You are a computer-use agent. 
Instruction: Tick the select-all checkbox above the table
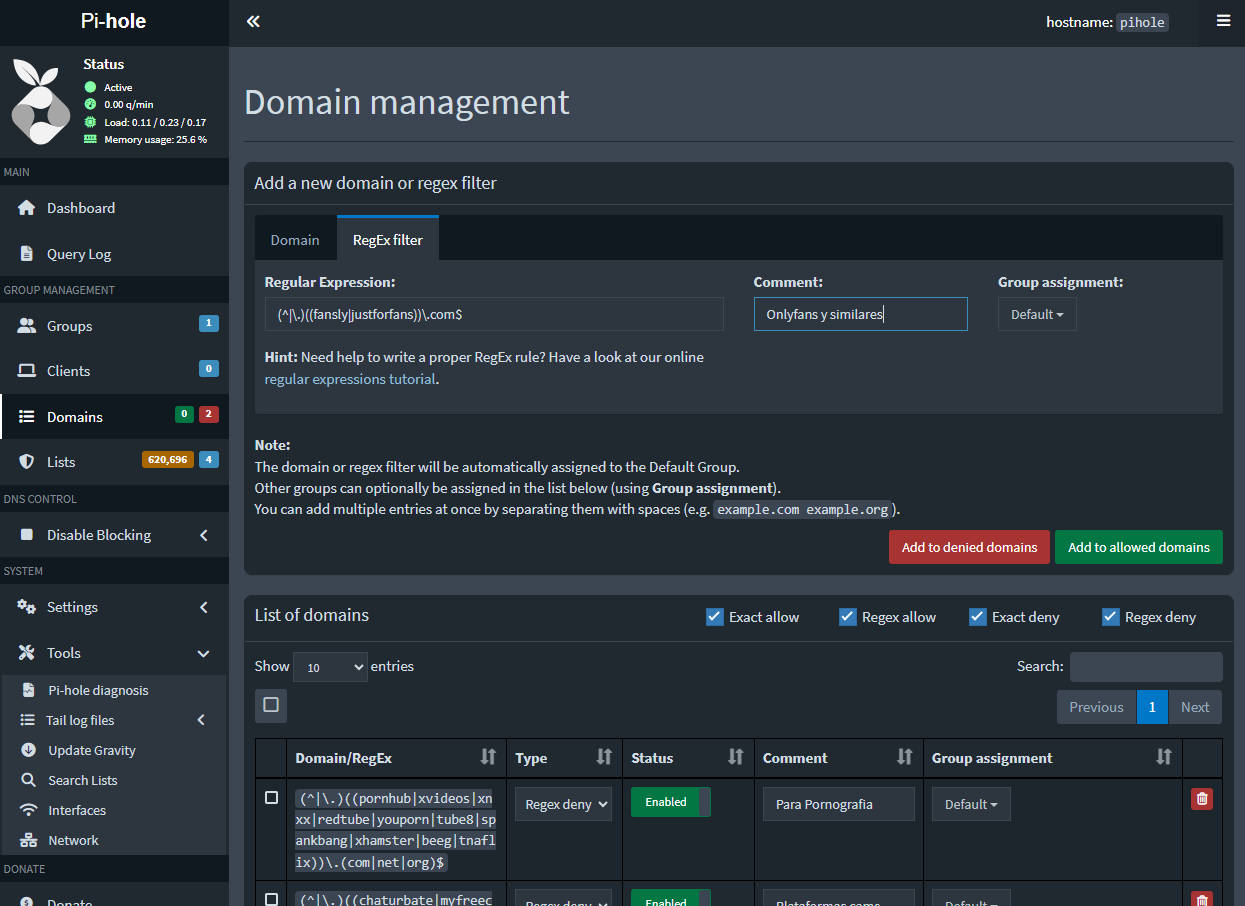pyautogui.click(x=271, y=705)
